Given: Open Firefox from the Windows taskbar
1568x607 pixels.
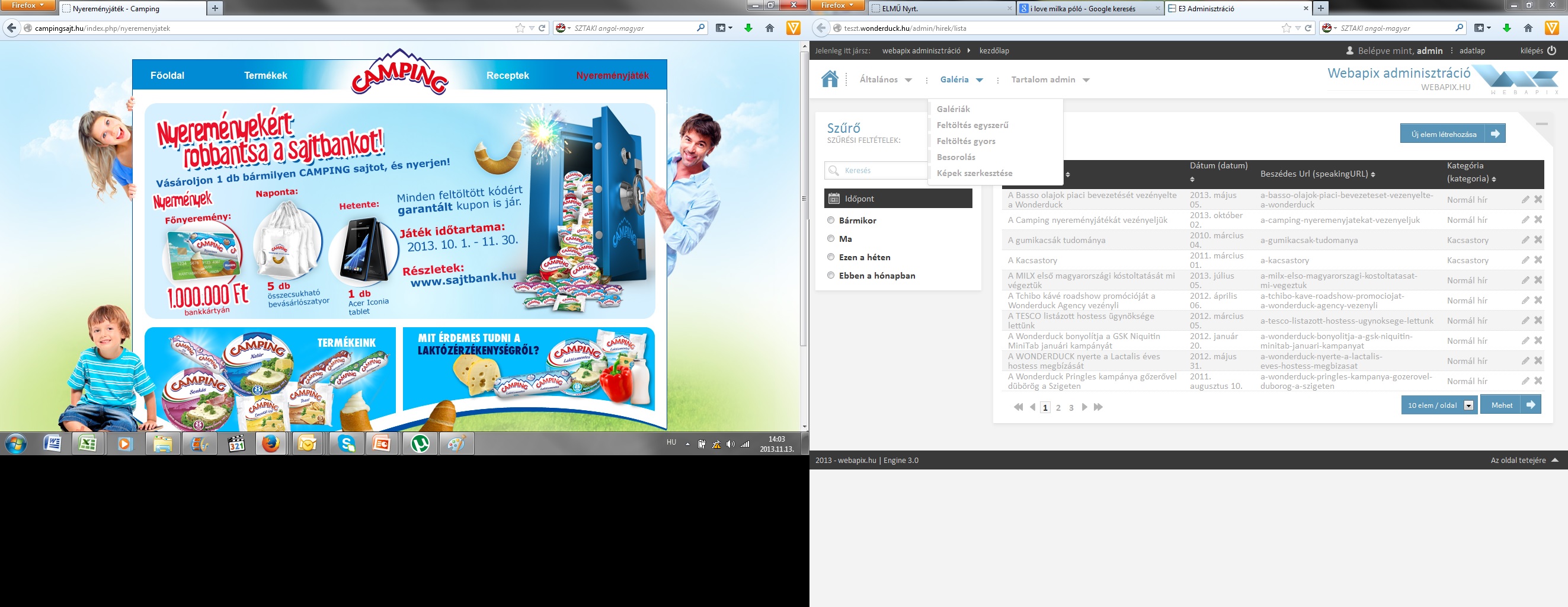Looking at the screenshot, I should 271,444.
